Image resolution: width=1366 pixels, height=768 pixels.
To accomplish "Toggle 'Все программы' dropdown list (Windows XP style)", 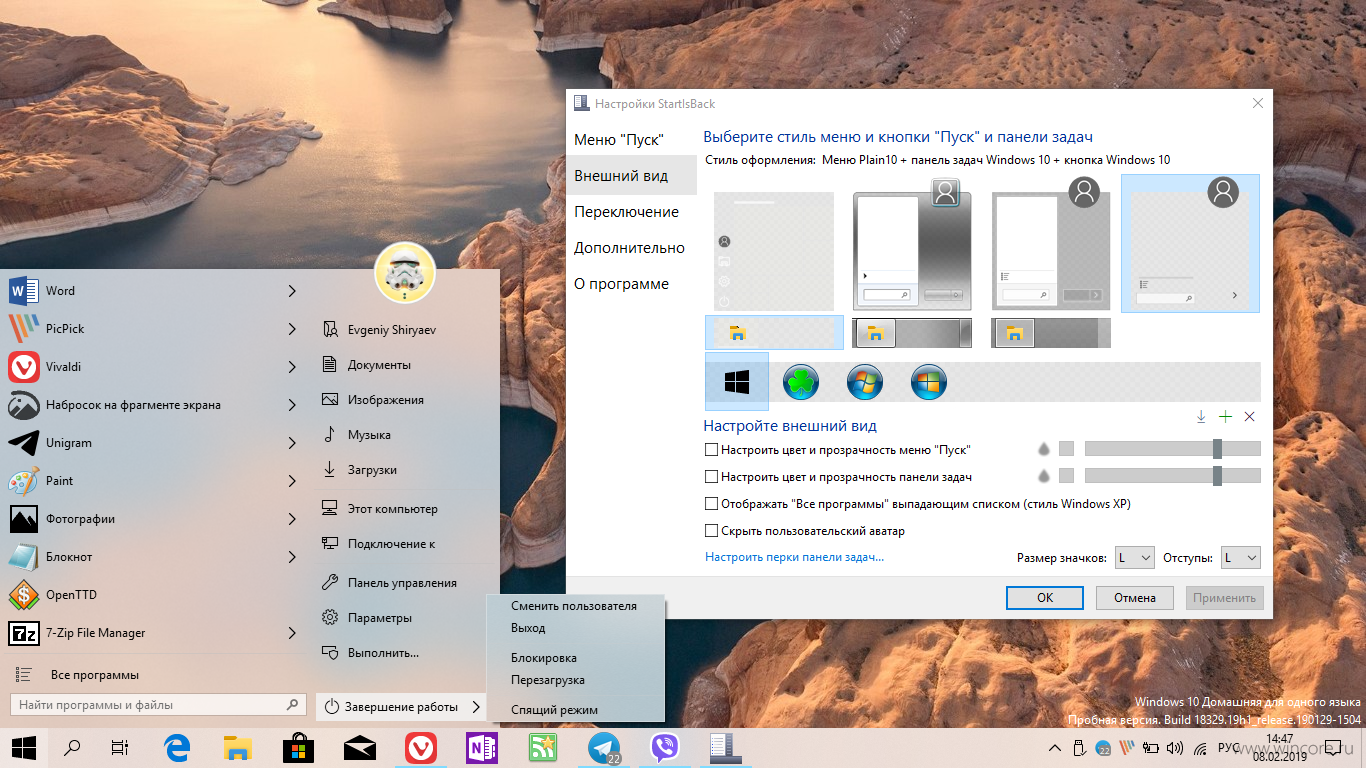I will coord(712,504).
